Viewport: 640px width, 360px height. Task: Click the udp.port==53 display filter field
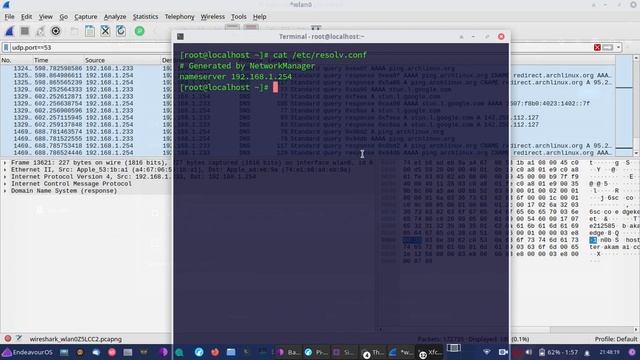90,48
